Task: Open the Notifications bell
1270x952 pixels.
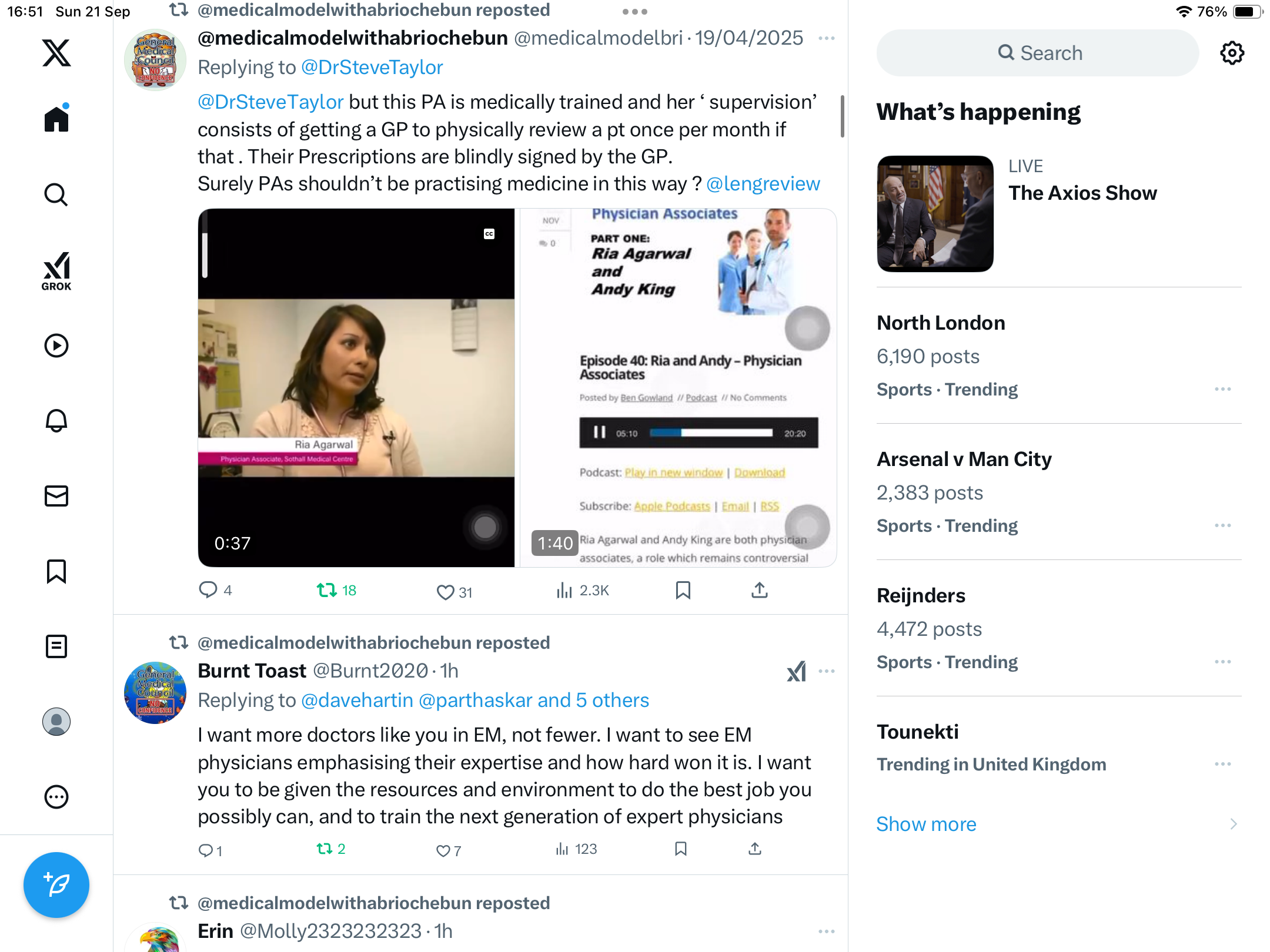Action: coord(56,421)
